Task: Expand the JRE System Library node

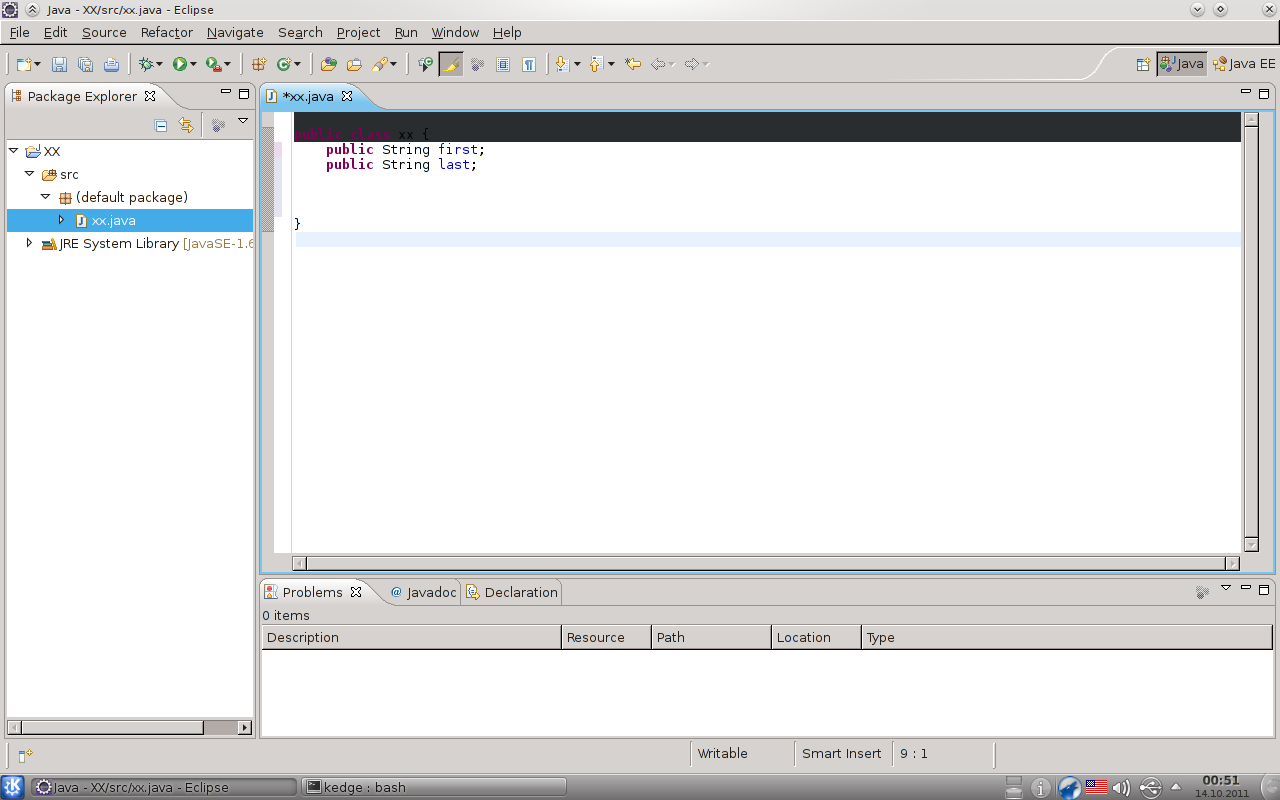Action: 29,243
